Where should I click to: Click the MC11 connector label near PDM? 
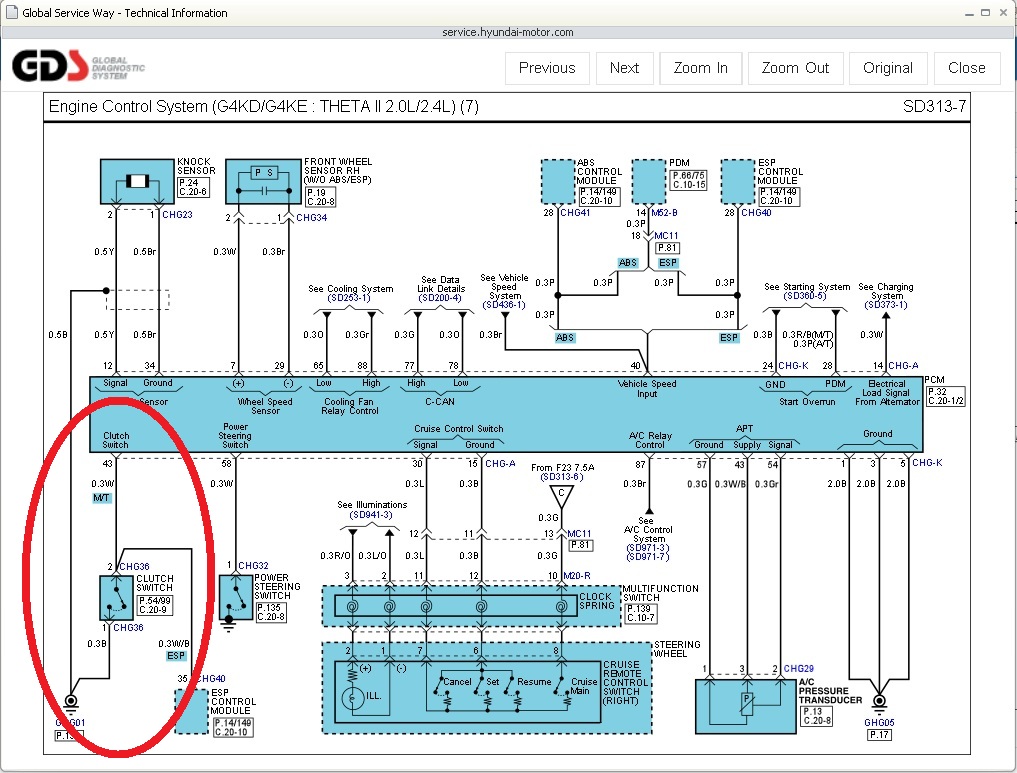(666, 236)
